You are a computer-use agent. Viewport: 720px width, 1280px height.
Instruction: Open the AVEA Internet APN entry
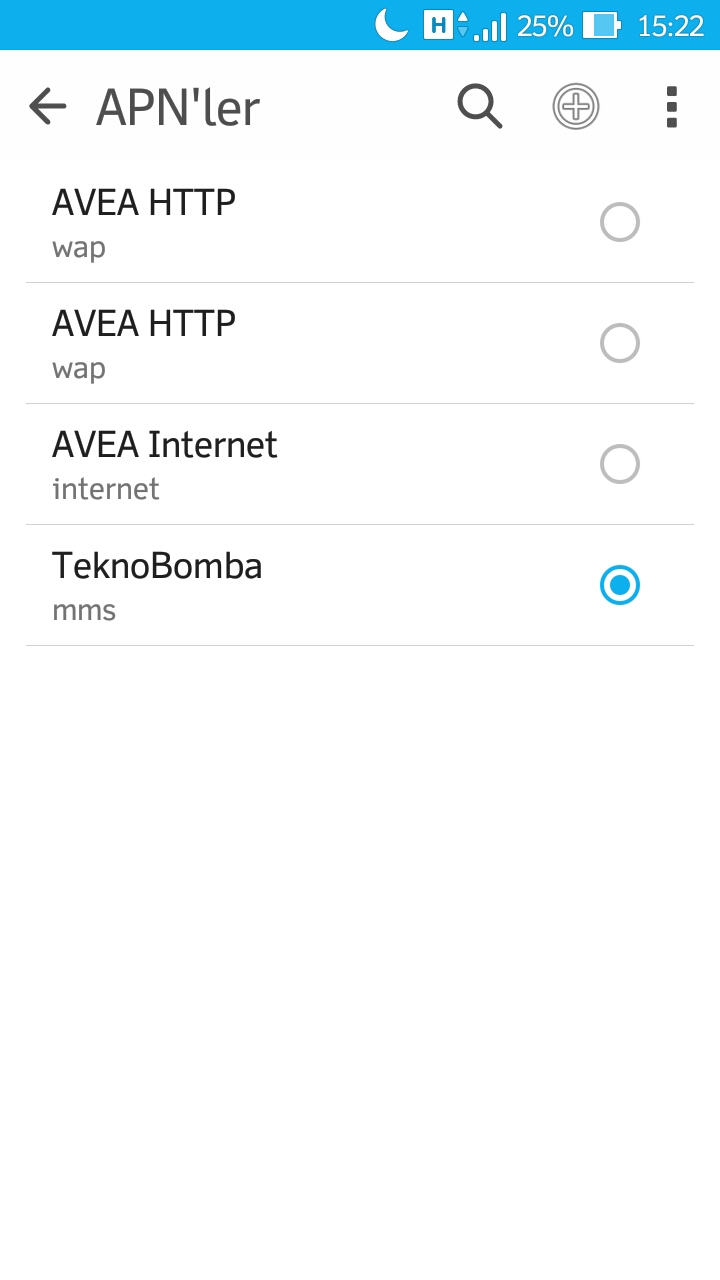pos(360,464)
